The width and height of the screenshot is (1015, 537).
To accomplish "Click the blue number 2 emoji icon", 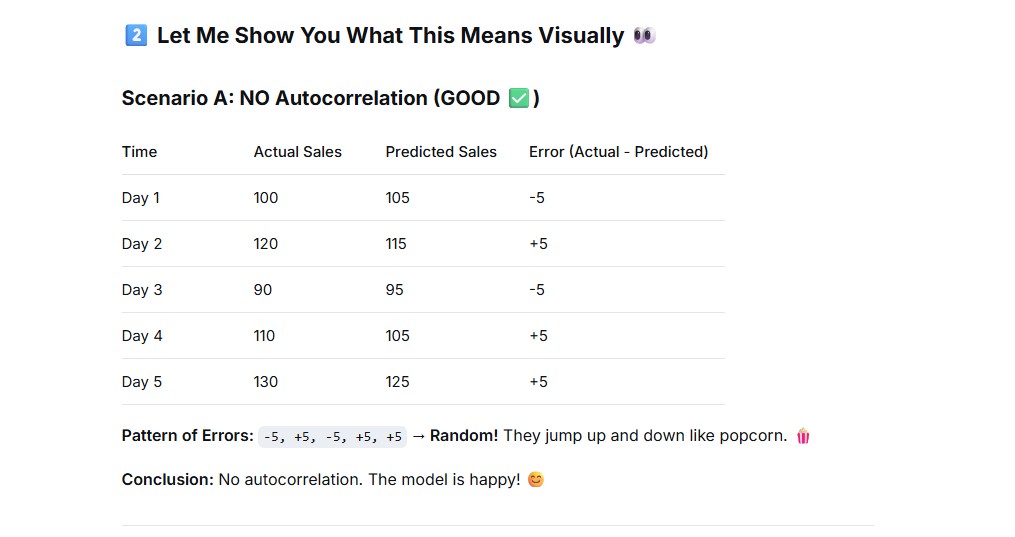I will (x=136, y=35).
